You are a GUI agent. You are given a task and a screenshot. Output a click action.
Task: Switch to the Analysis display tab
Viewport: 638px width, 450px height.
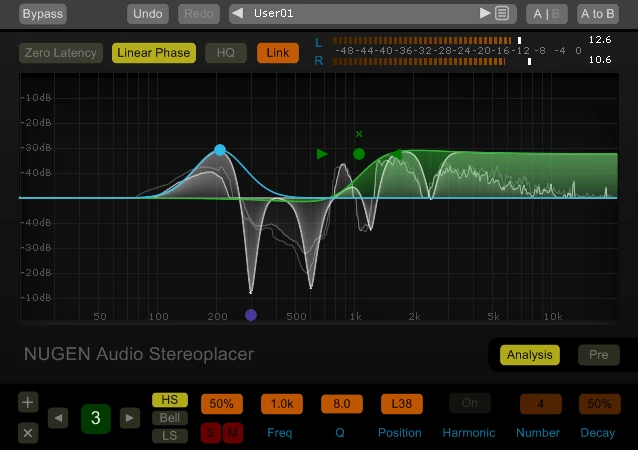(529, 355)
